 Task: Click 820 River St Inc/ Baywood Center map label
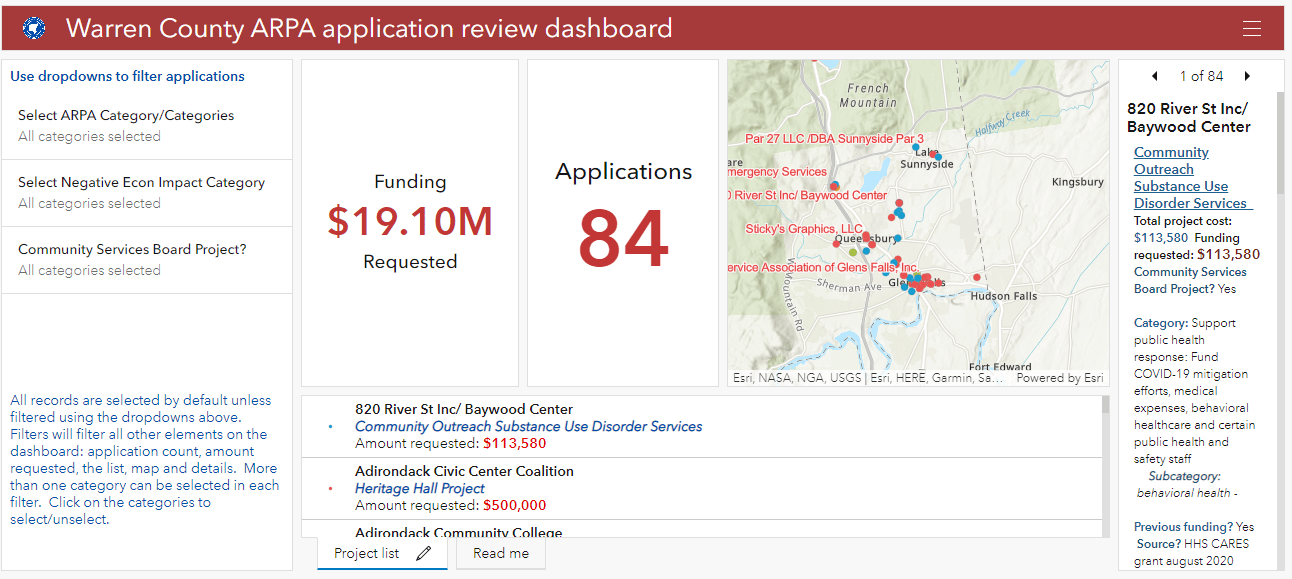click(x=807, y=195)
